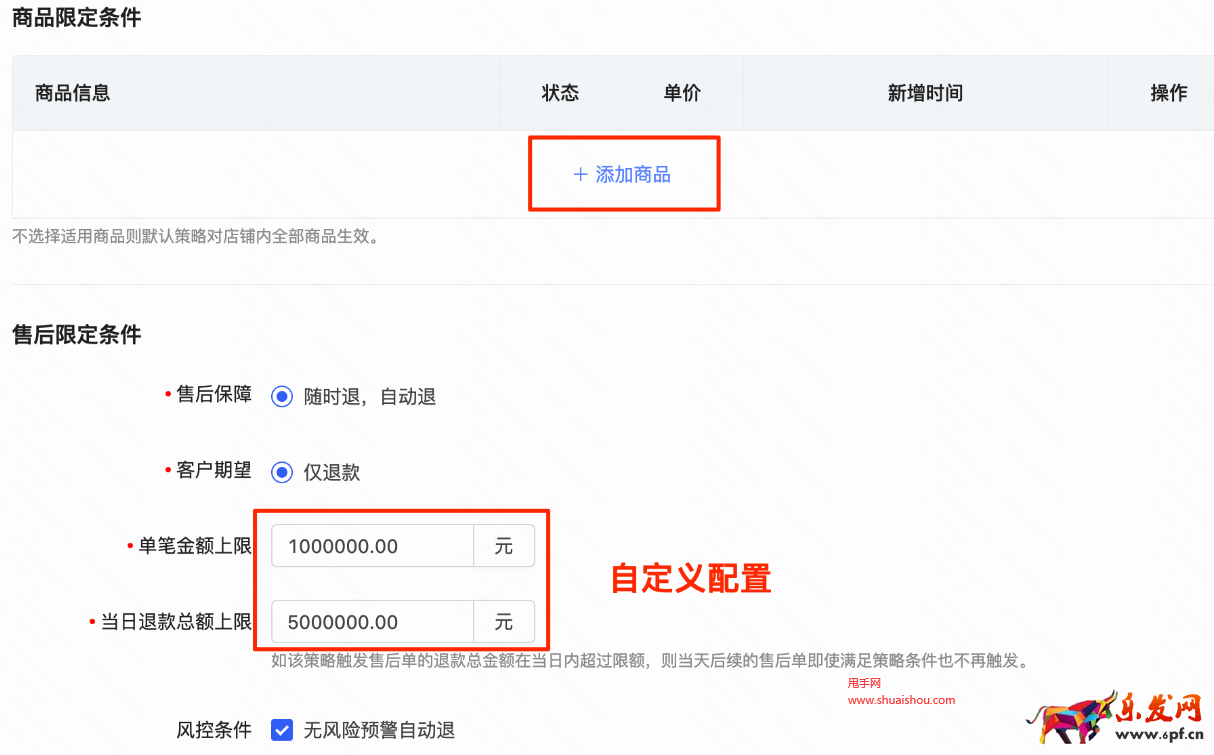
Task: Click the 状态 column header
Action: click(x=560, y=93)
